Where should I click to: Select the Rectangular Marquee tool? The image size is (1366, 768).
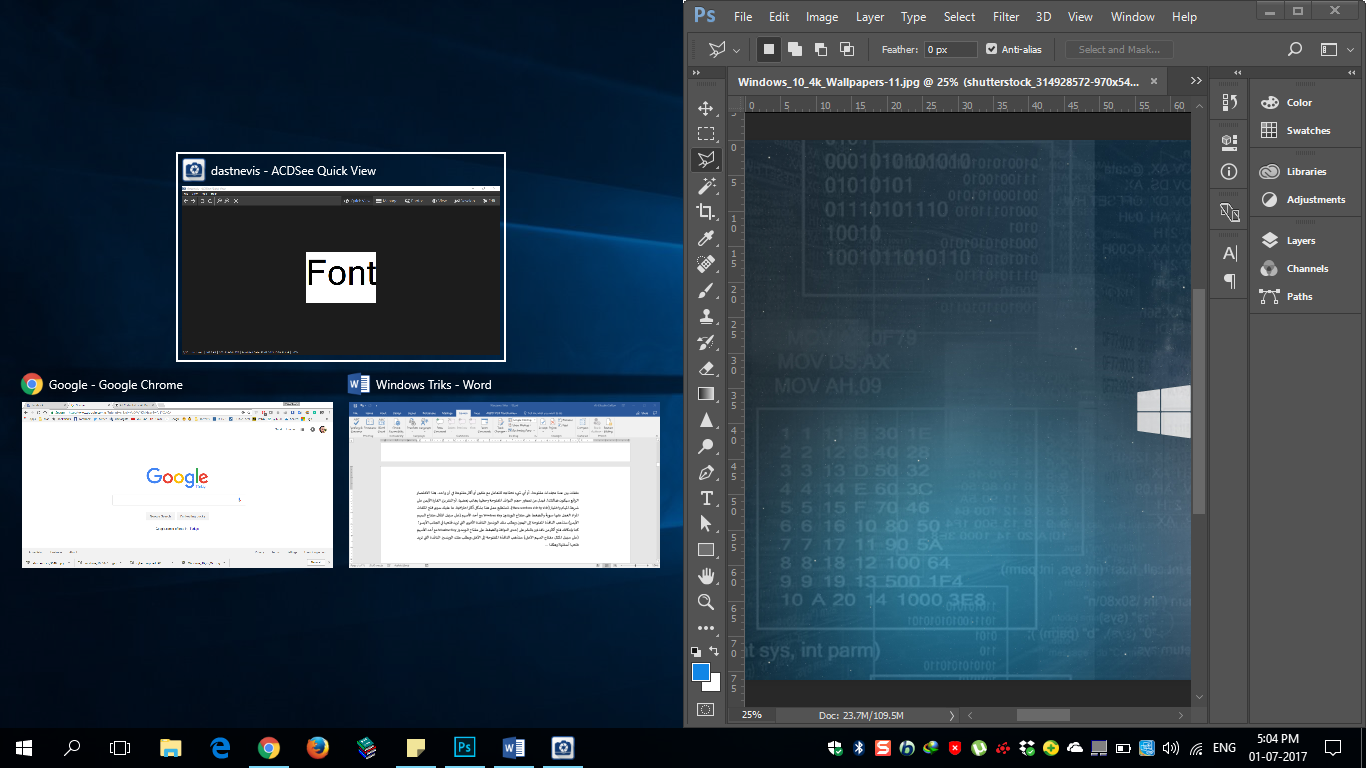tap(706, 134)
